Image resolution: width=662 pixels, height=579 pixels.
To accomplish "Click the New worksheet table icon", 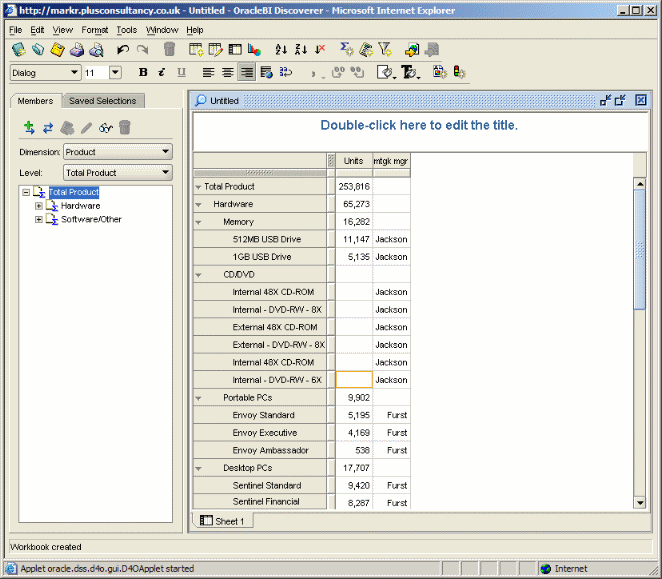I will point(196,50).
